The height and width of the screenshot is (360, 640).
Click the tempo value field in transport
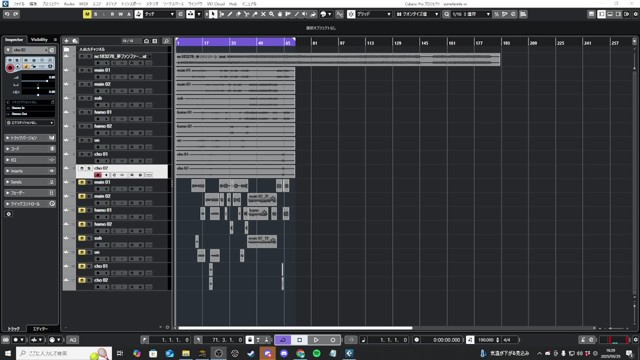(x=487, y=340)
